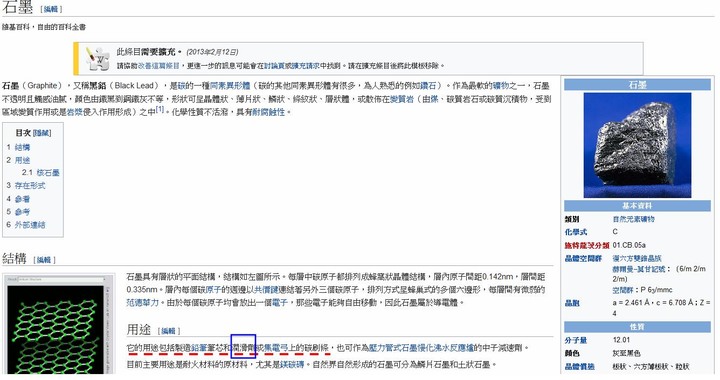720x380 pixels.
Task: Open the red 施特龍茨分類 link
Action: point(587,246)
